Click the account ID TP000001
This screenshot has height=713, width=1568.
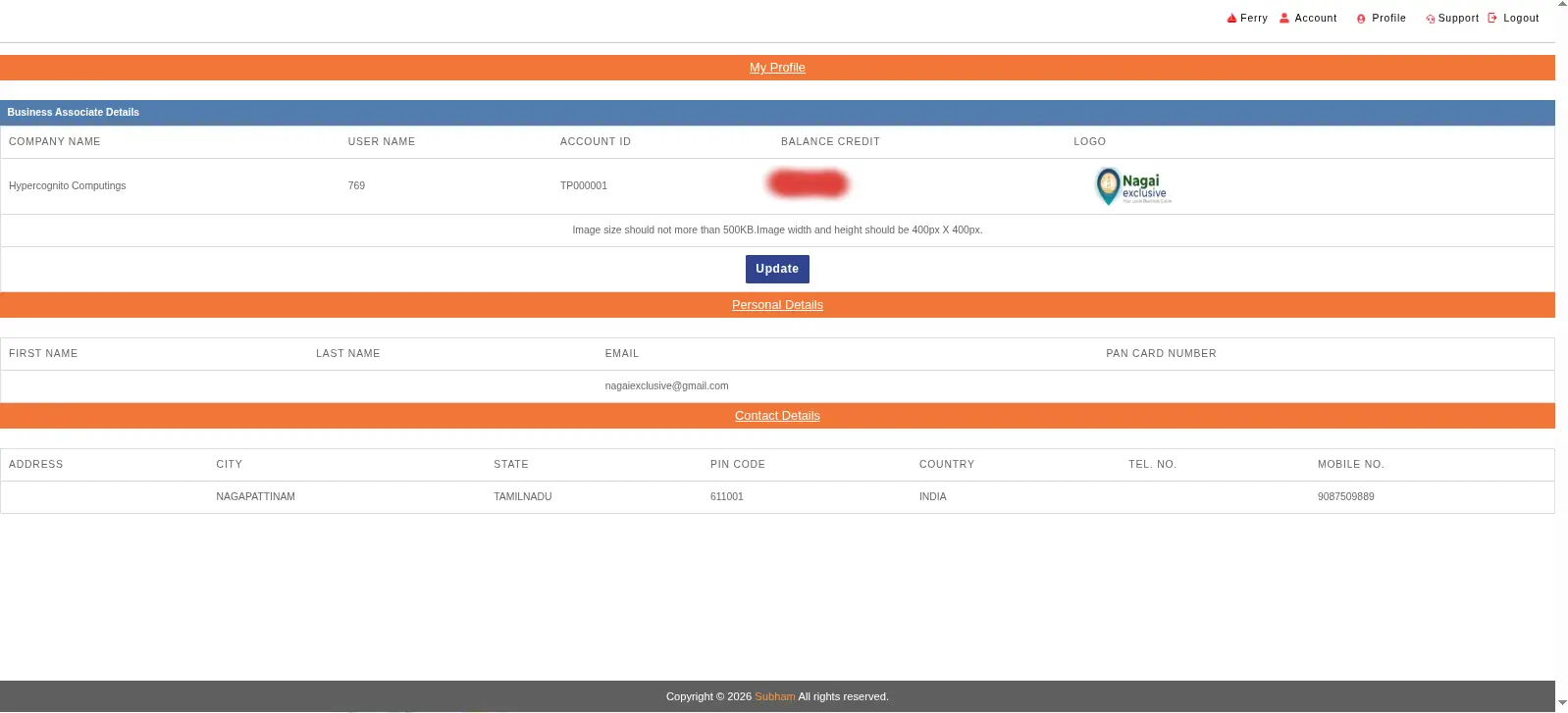tap(583, 186)
